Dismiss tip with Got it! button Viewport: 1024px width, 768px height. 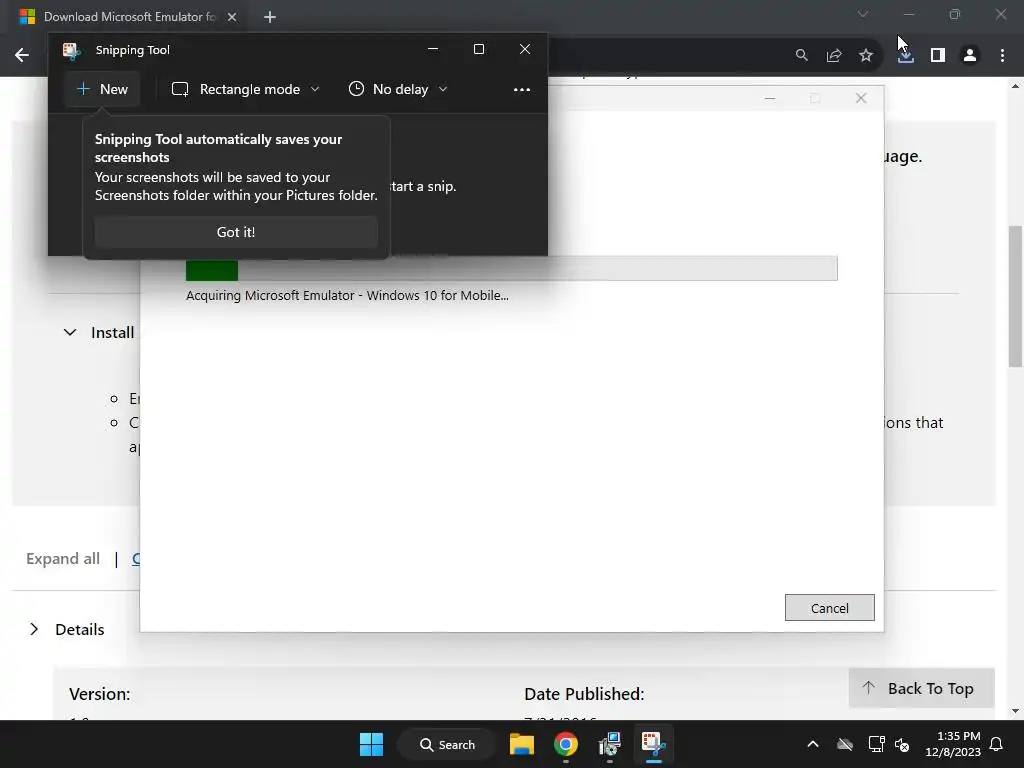tap(236, 232)
